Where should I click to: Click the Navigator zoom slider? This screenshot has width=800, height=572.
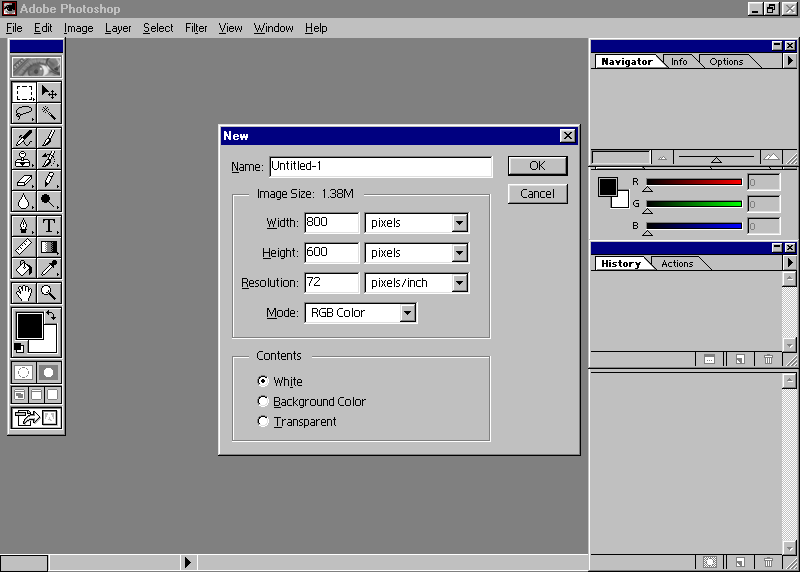pos(716,157)
